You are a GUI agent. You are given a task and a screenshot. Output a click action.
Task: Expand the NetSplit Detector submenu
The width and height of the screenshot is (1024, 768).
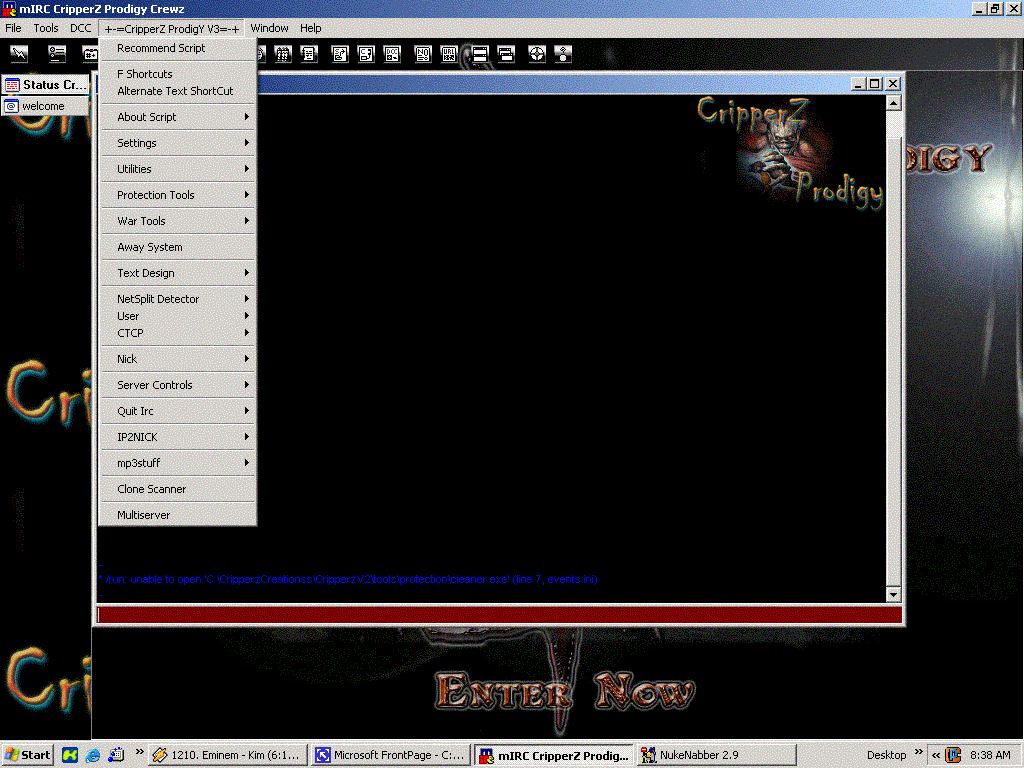[178, 299]
